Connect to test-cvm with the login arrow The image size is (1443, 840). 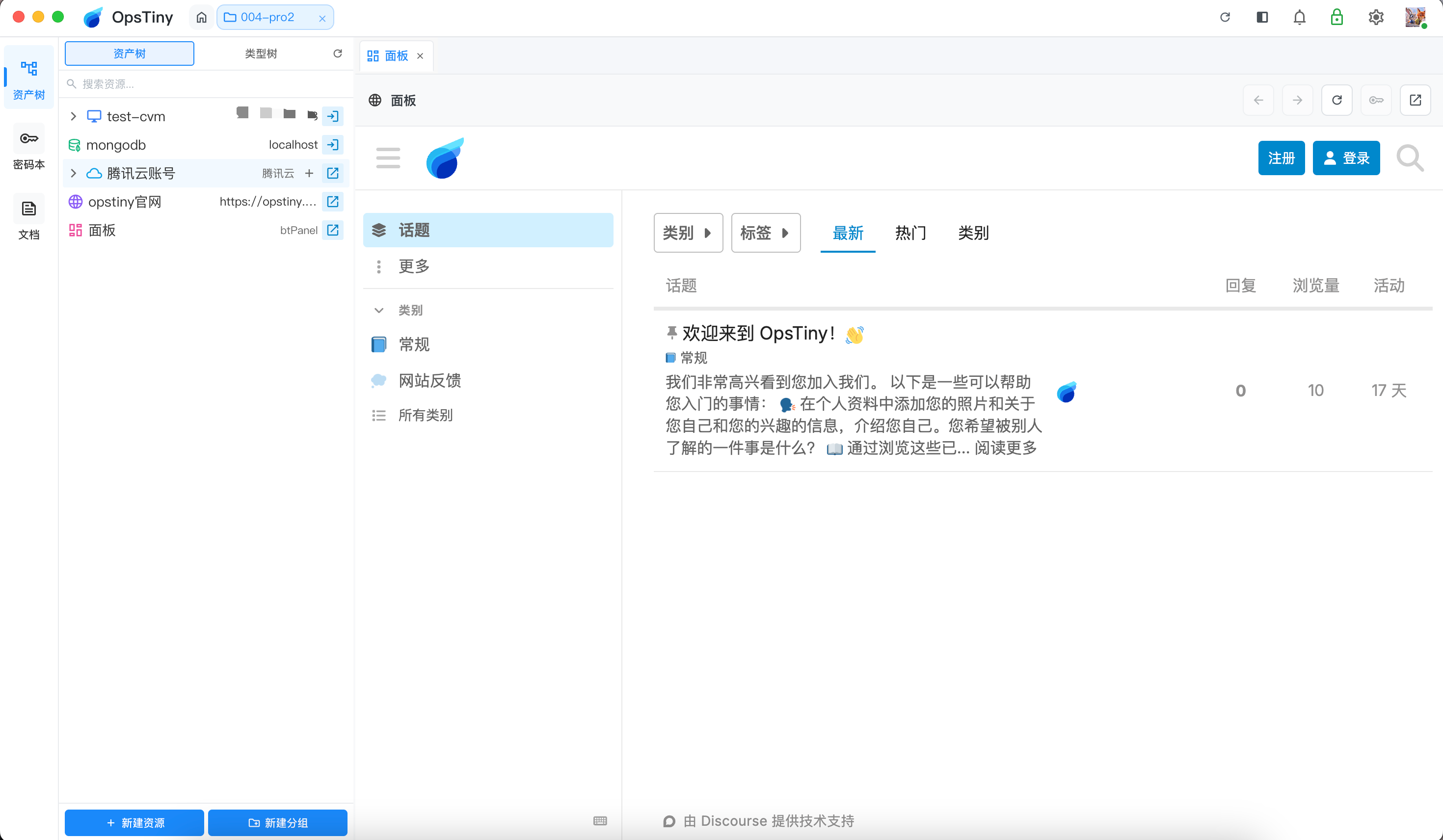coord(333,116)
